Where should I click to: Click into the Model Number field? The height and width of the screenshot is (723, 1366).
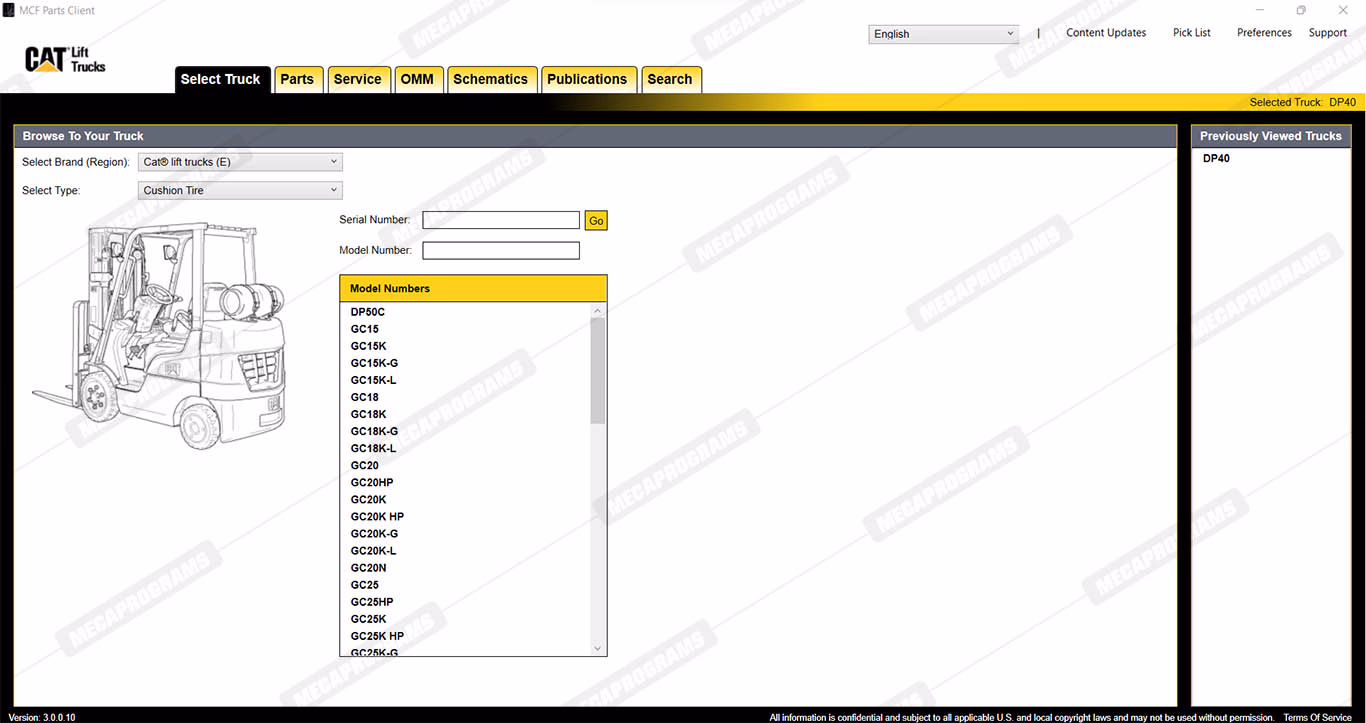[x=500, y=250]
